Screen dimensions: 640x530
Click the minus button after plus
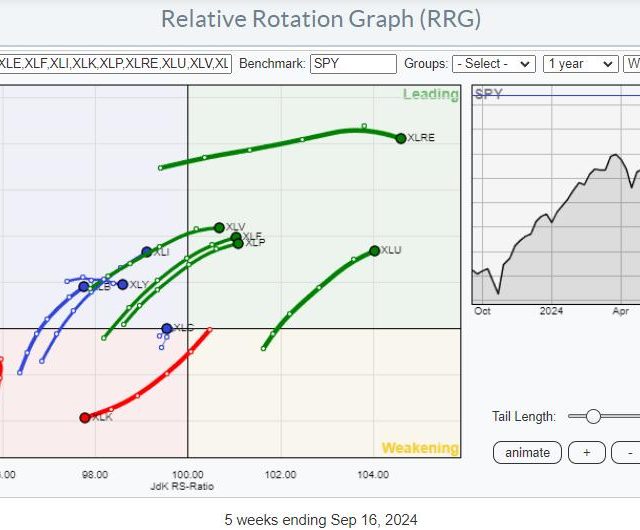coord(626,452)
